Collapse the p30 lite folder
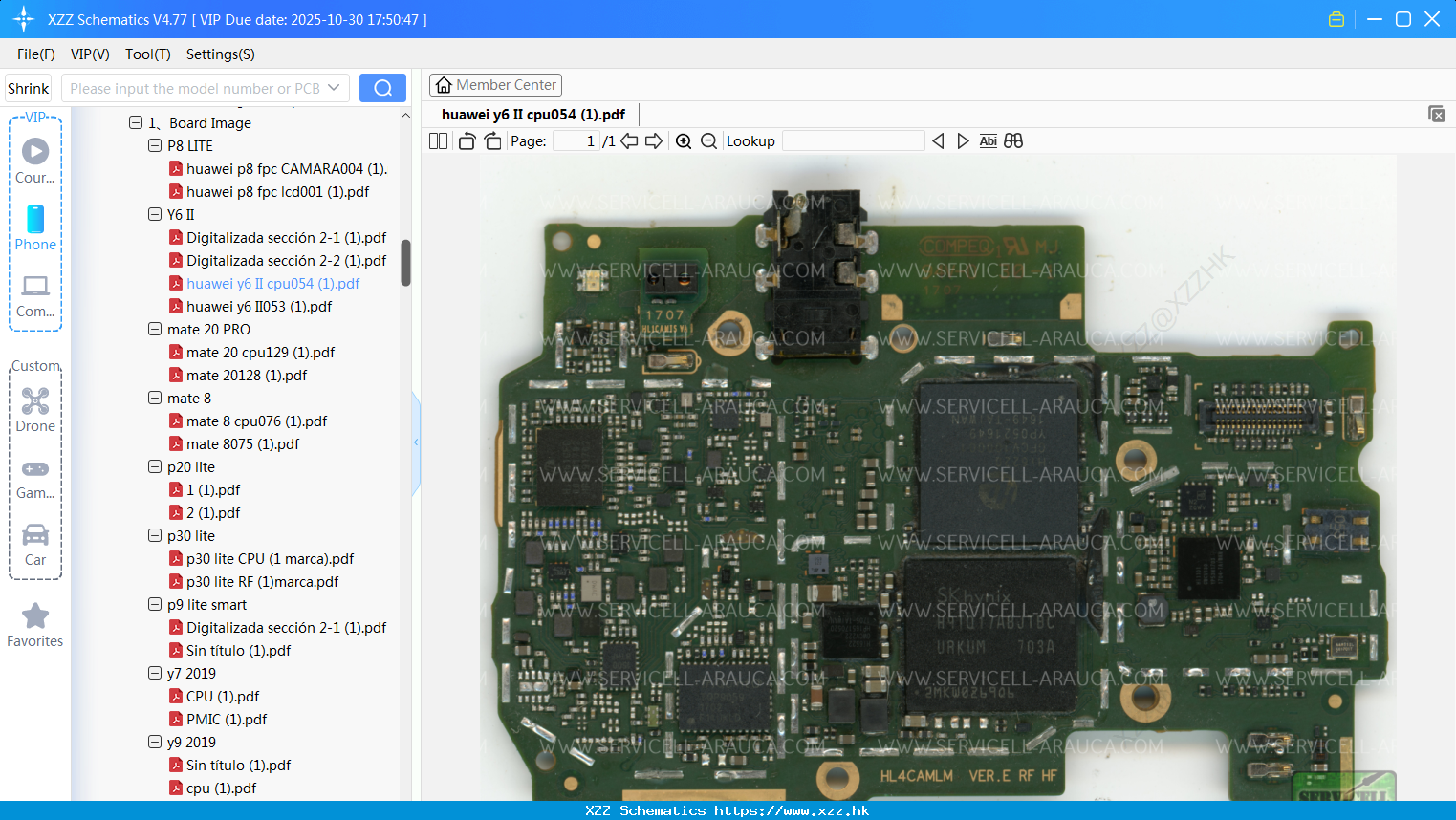Image resolution: width=1456 pixels, height=820 pixels. [x=155, y=535]
